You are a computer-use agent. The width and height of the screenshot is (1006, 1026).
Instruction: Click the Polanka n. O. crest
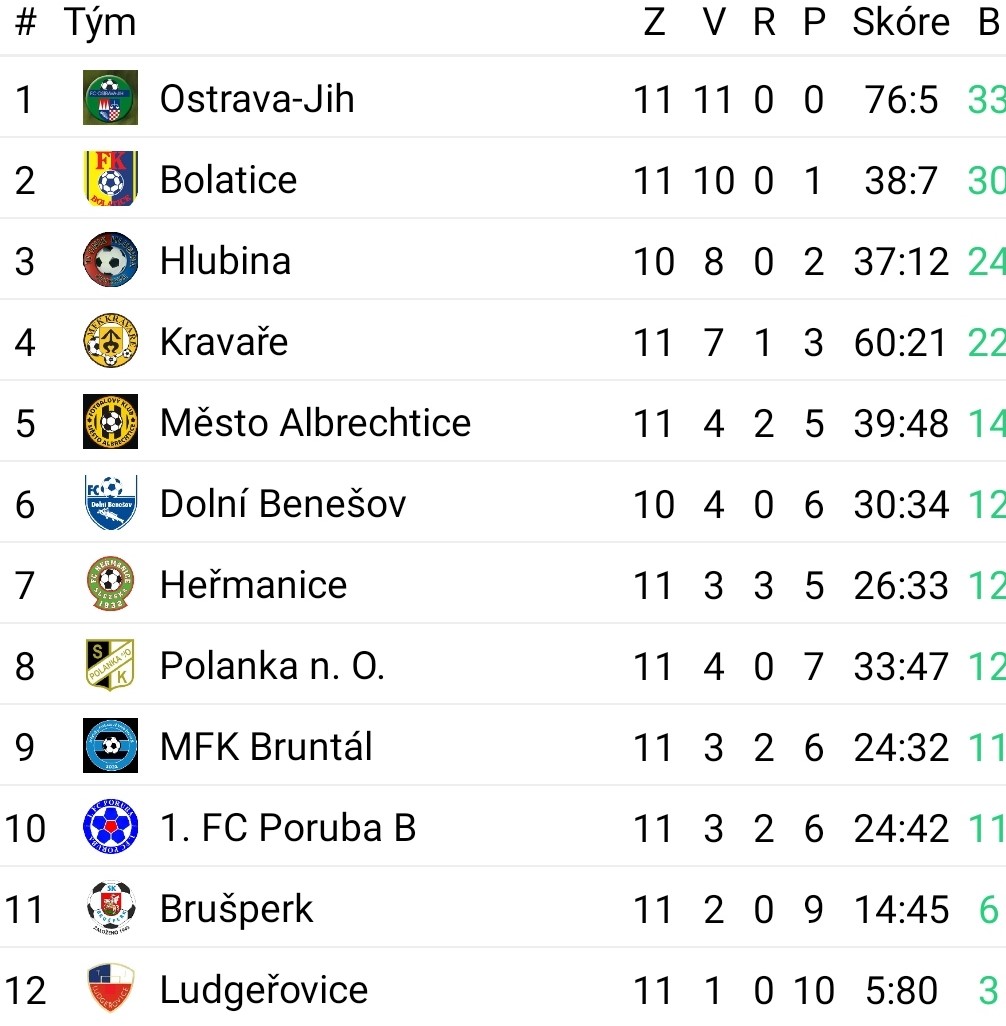tap(110, 665)
